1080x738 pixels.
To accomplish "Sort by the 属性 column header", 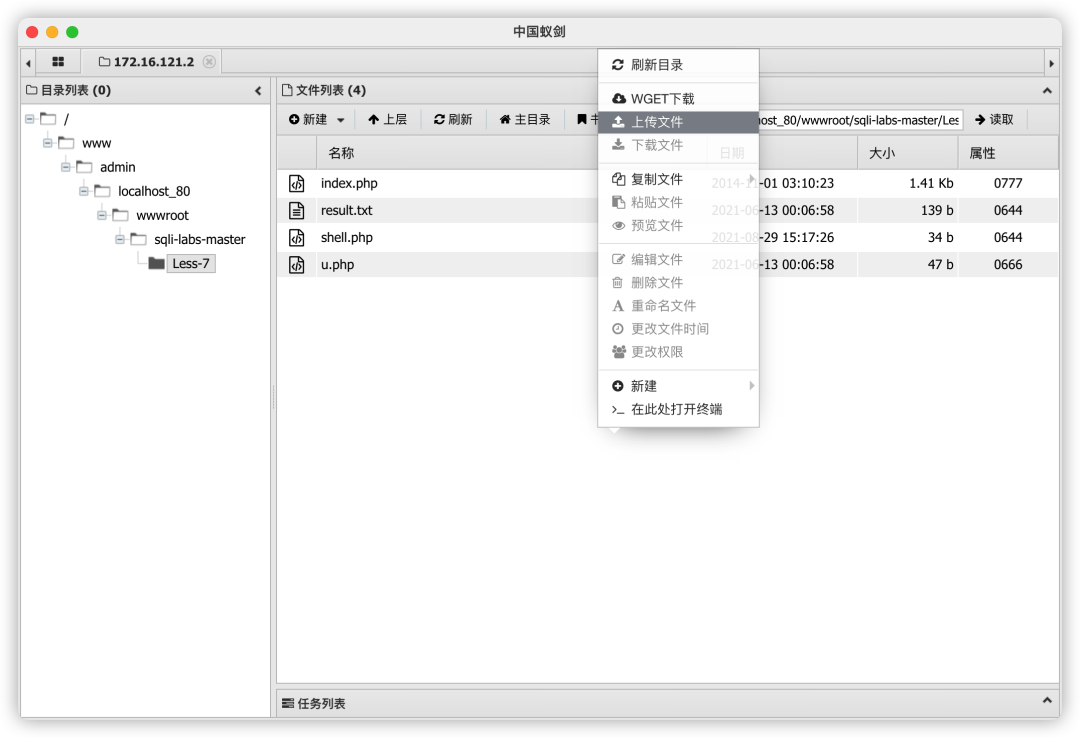I will 1008,153.
